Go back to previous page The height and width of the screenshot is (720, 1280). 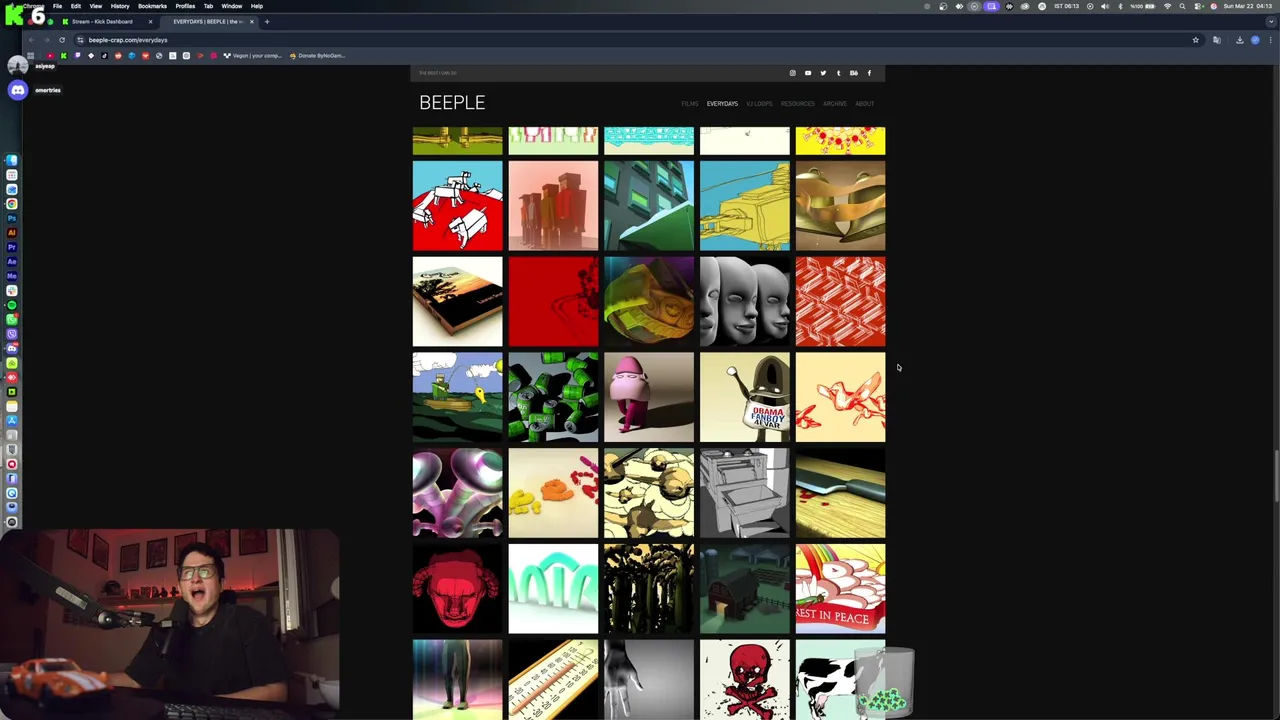pos(31,40)
